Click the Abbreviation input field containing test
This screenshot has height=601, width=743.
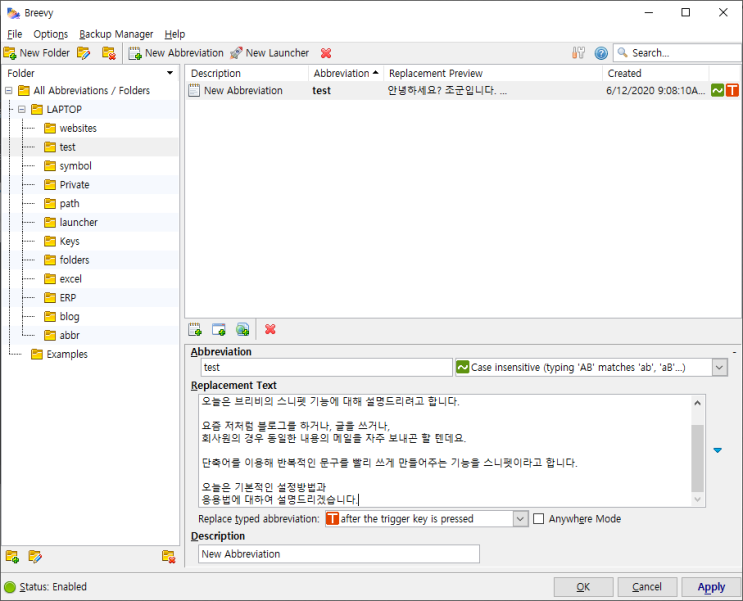(x=327, y=367)
